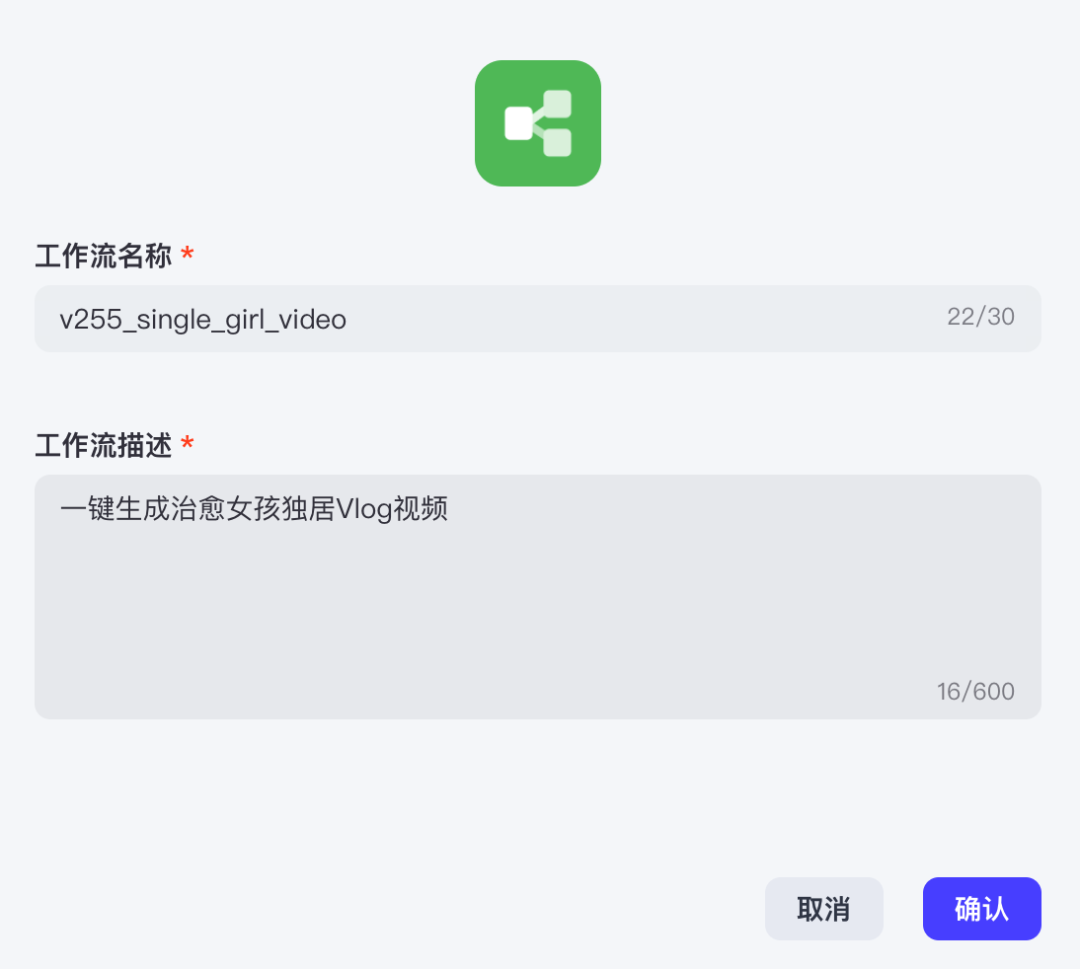The width and height of the screenshot is (1080, 969).
Task: Click the green workflow icon
Action: tap(537, 123)
